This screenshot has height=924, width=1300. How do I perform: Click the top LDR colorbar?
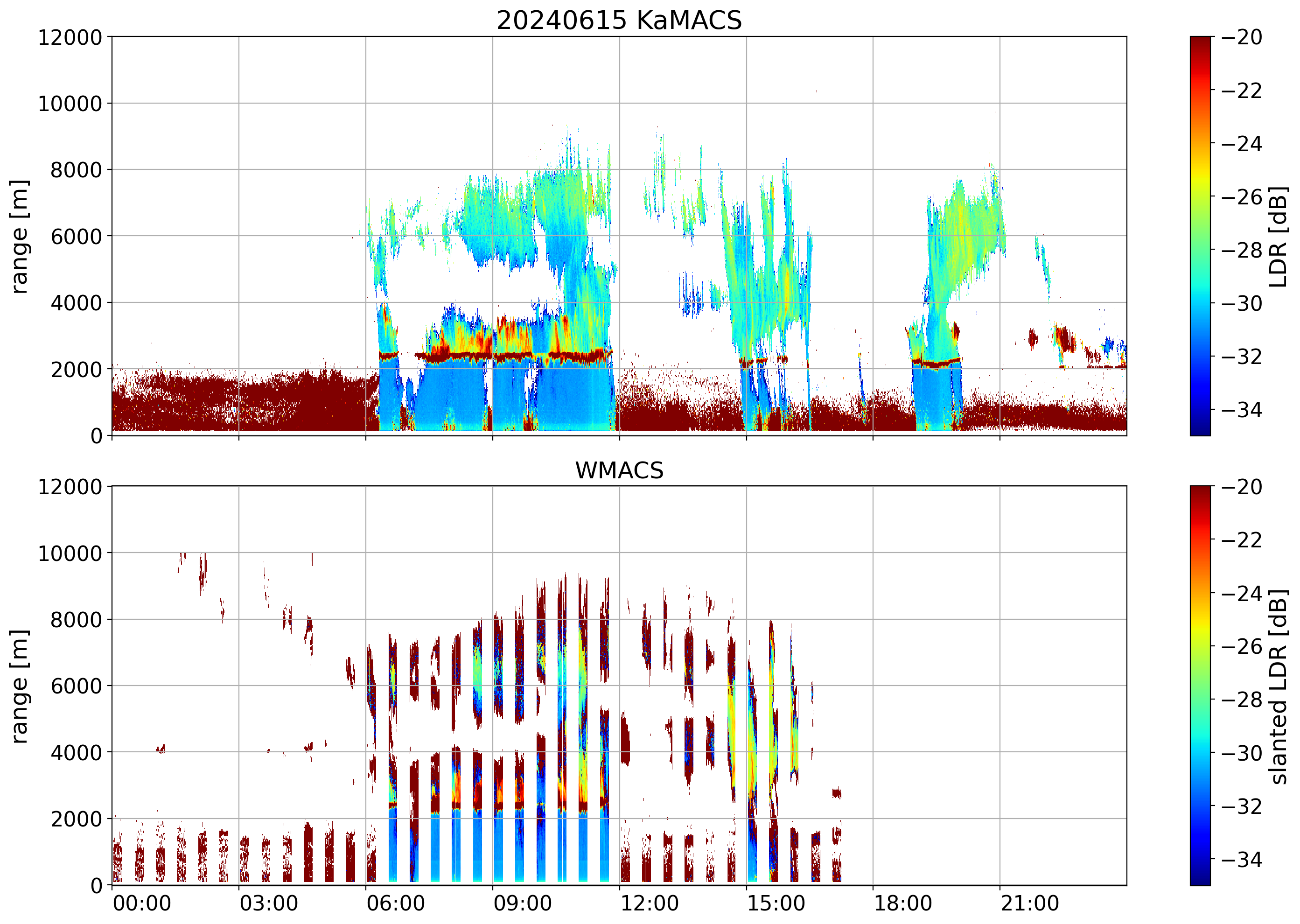click(1200, 236)
